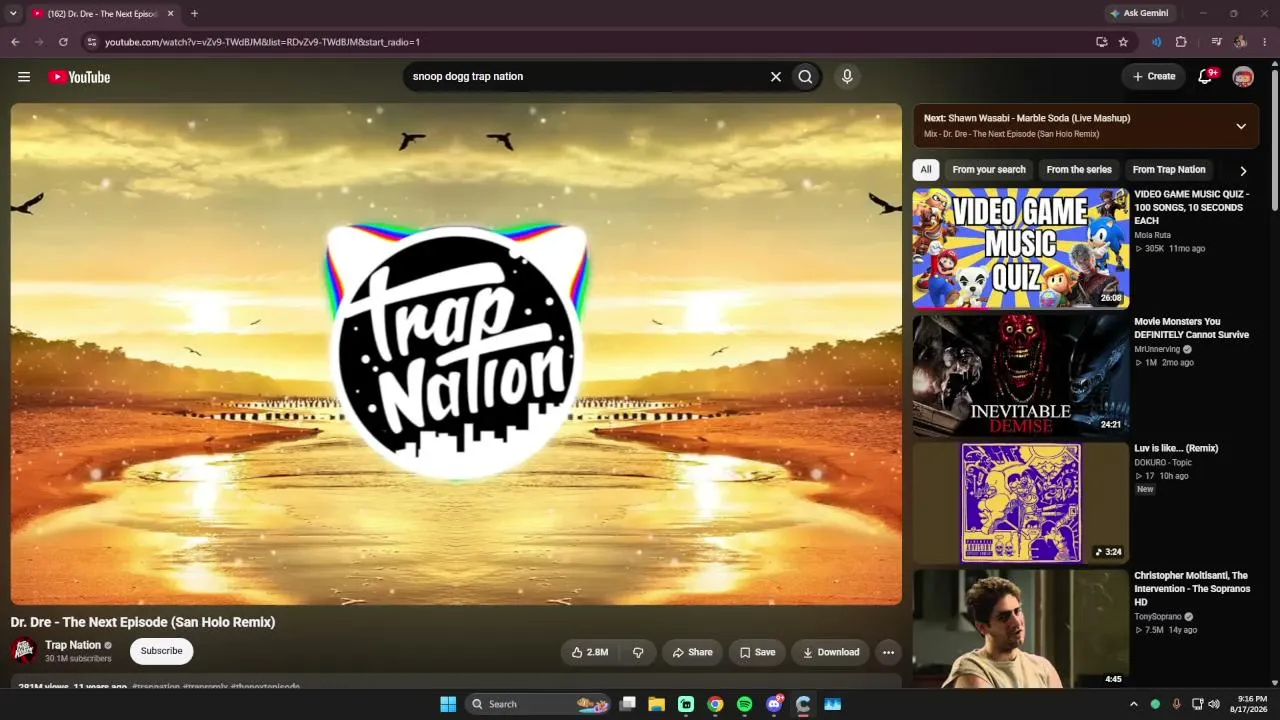The image size is (1280, 720).
Task: Download the video
Action: 830,652
